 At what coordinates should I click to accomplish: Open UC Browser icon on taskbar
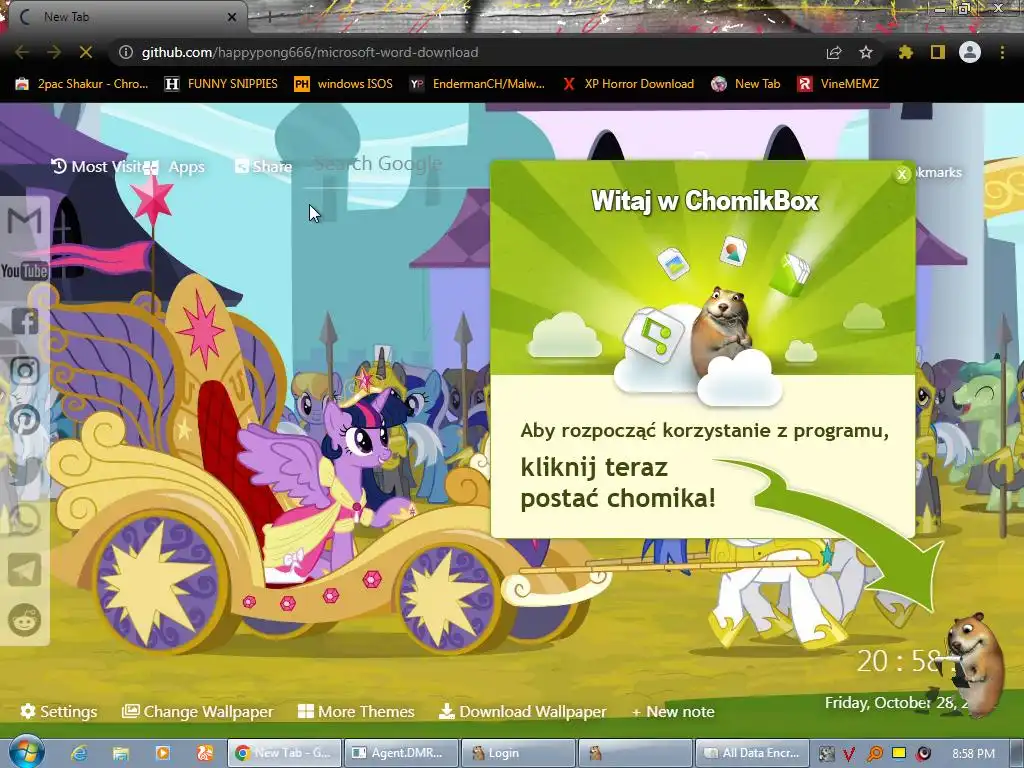pyautogui.click(x=204, y=753)
